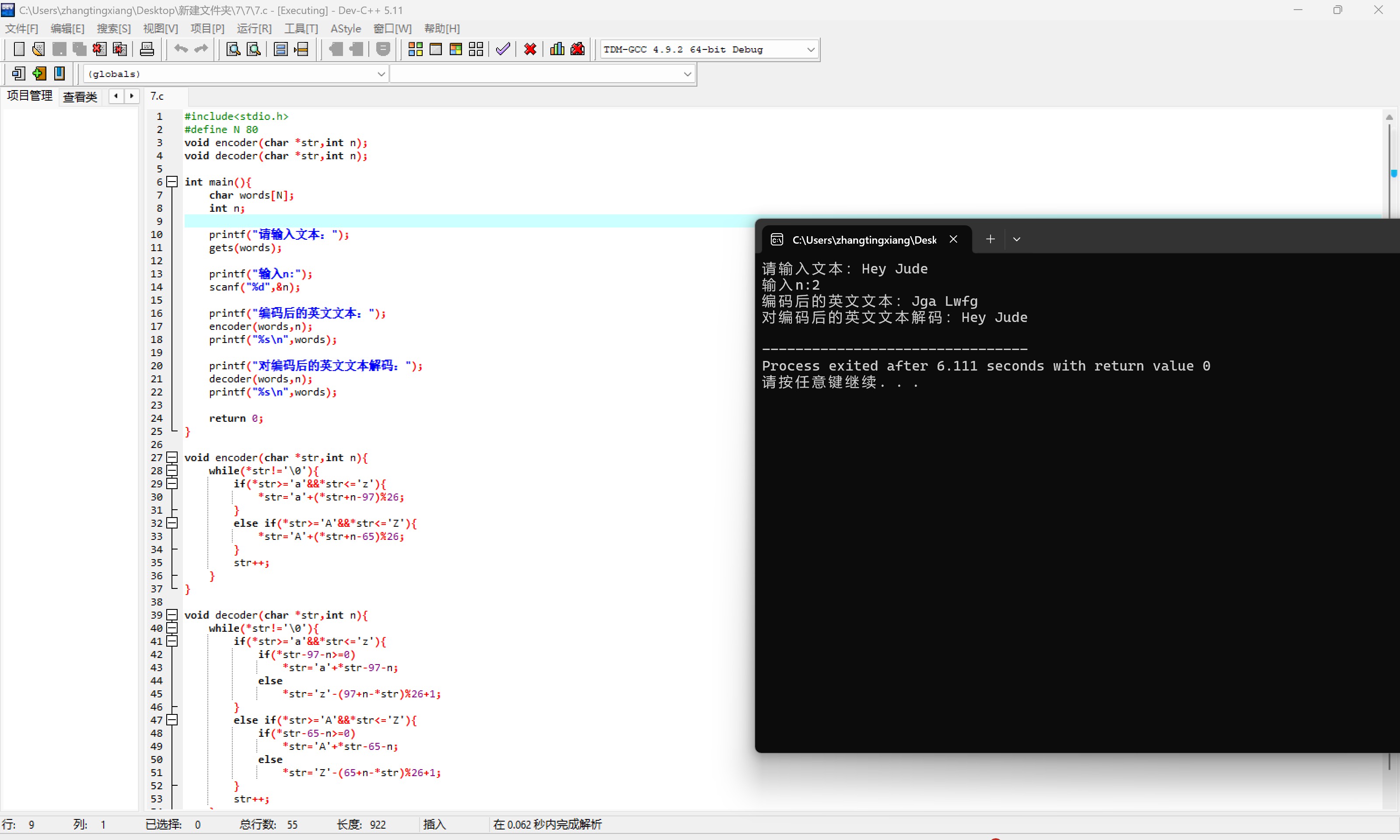Open terminal tab options chevron dropdown
Viewport: 1400px width, 840px height.
tap(1016, 239)
